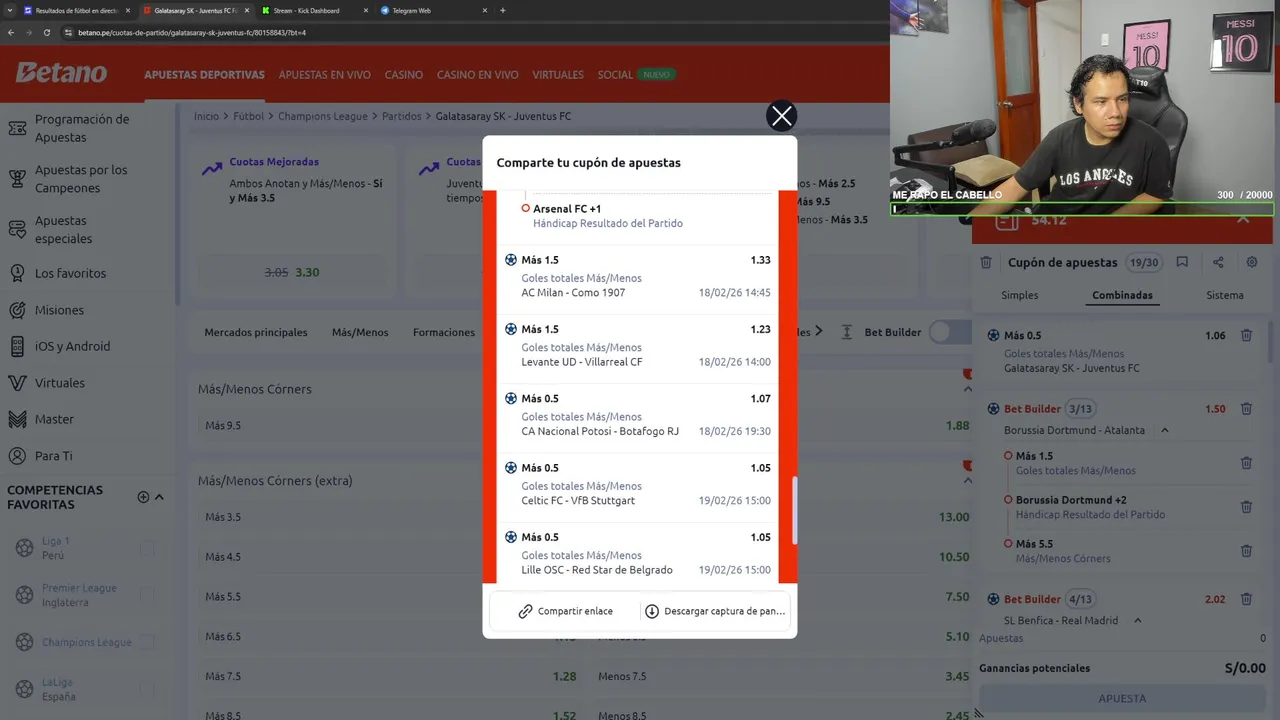Select Formaciones market tab
Viewport: 1280px width, 720px height.
click(444, 332)
